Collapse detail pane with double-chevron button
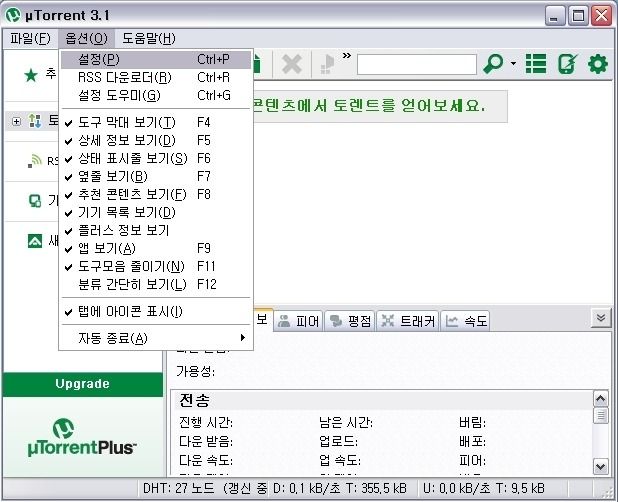Screen dimensions: 618x502 point(601,318)
